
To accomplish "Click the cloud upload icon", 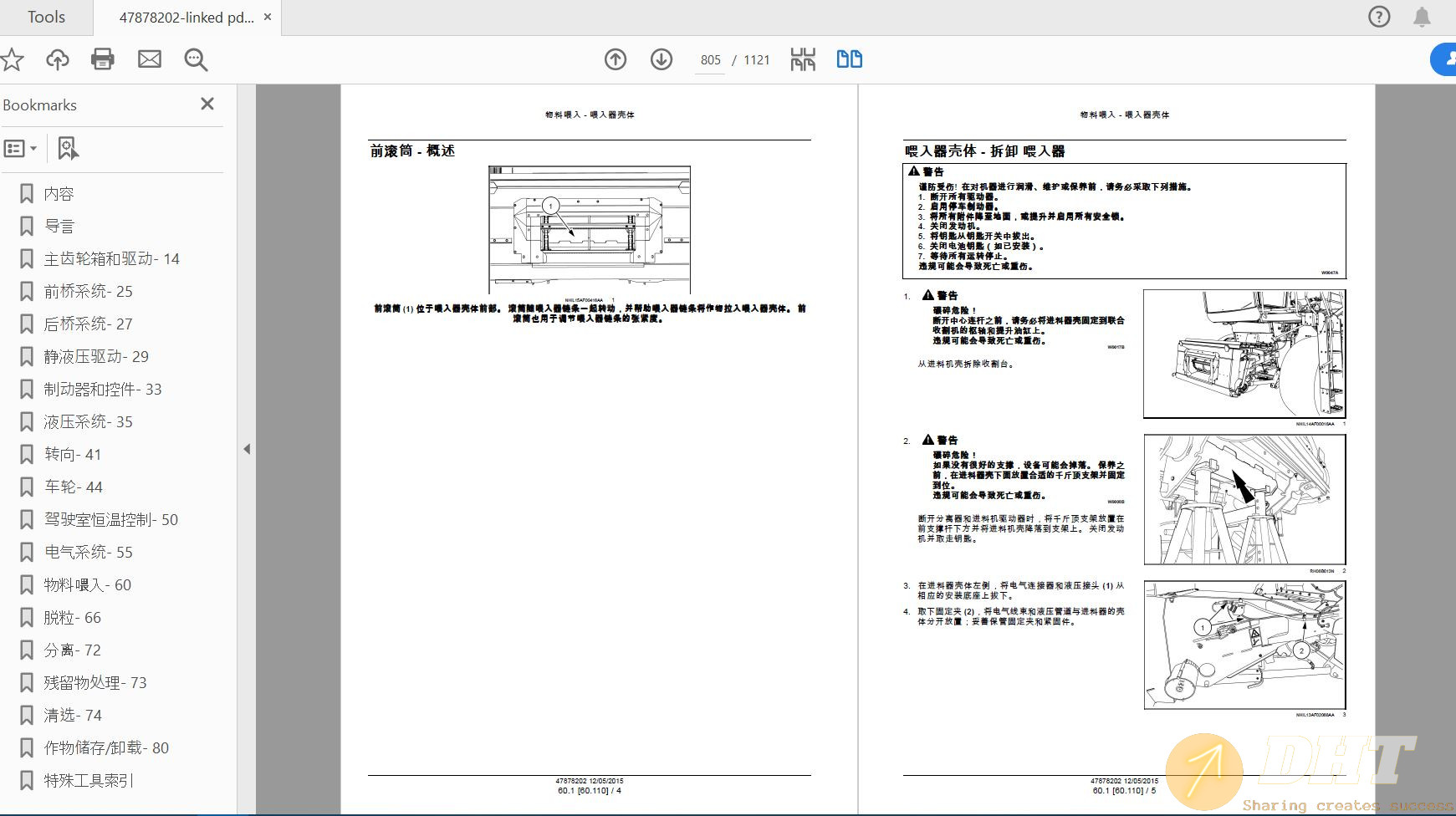I will [58, 59].
